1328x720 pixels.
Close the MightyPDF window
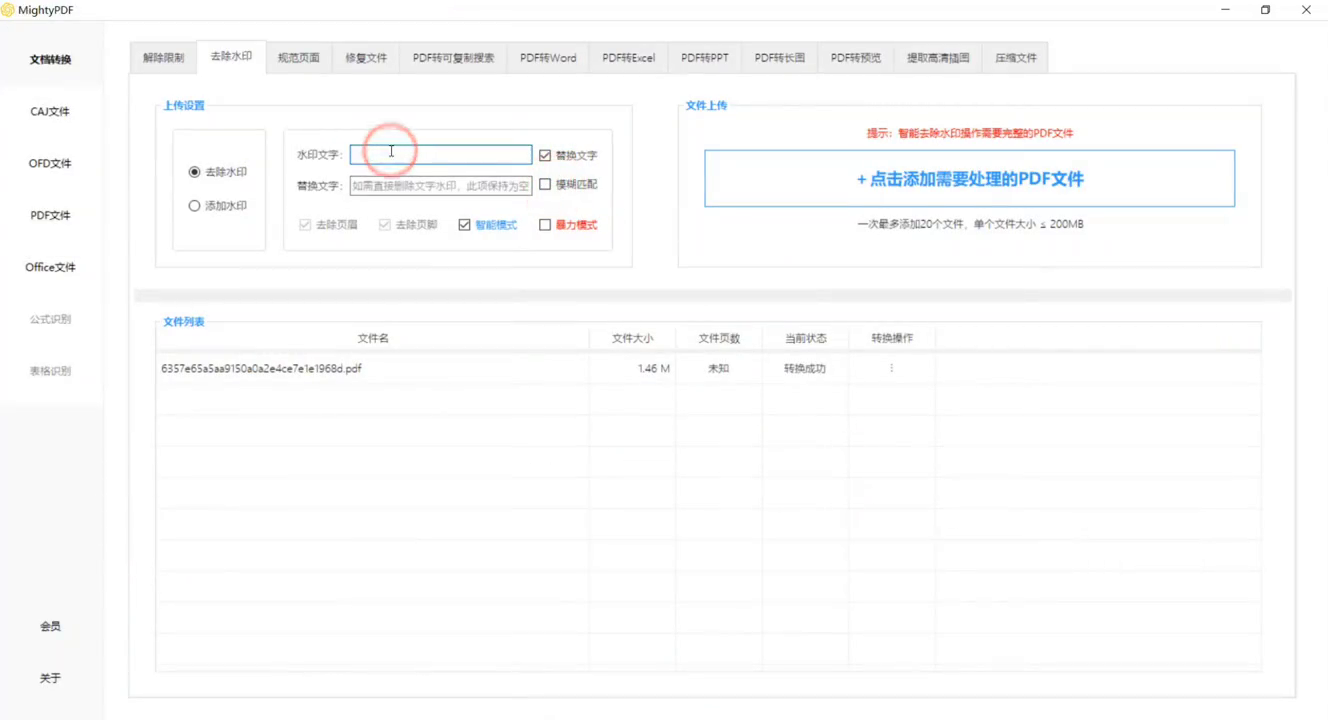[1306, 10]
